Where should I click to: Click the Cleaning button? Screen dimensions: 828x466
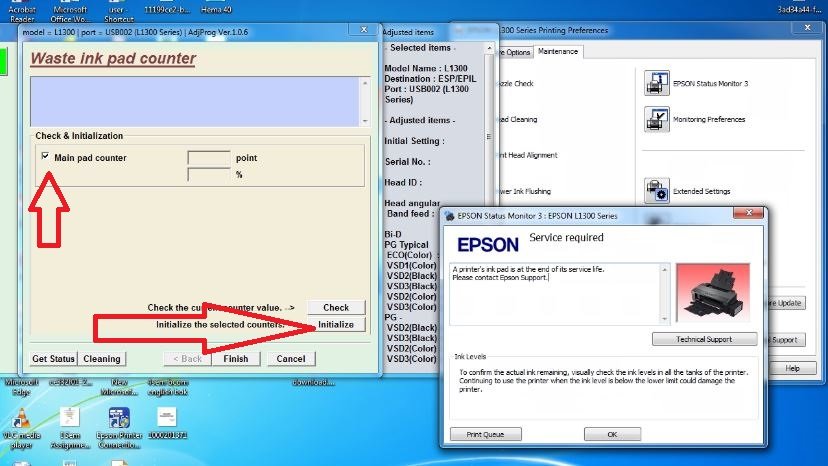102,359
